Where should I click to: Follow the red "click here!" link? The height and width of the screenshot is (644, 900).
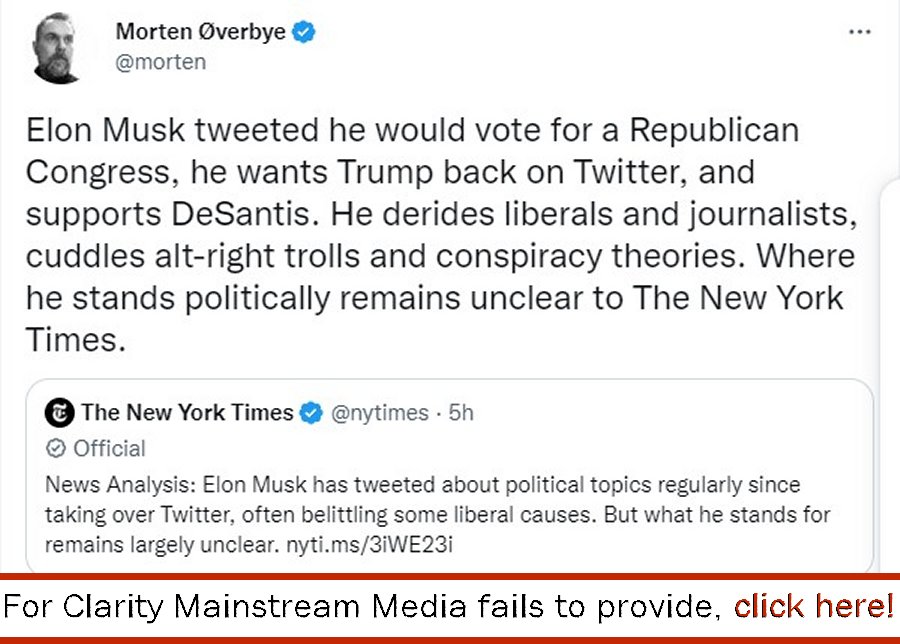pyautogui.click(x=814, y=606)
